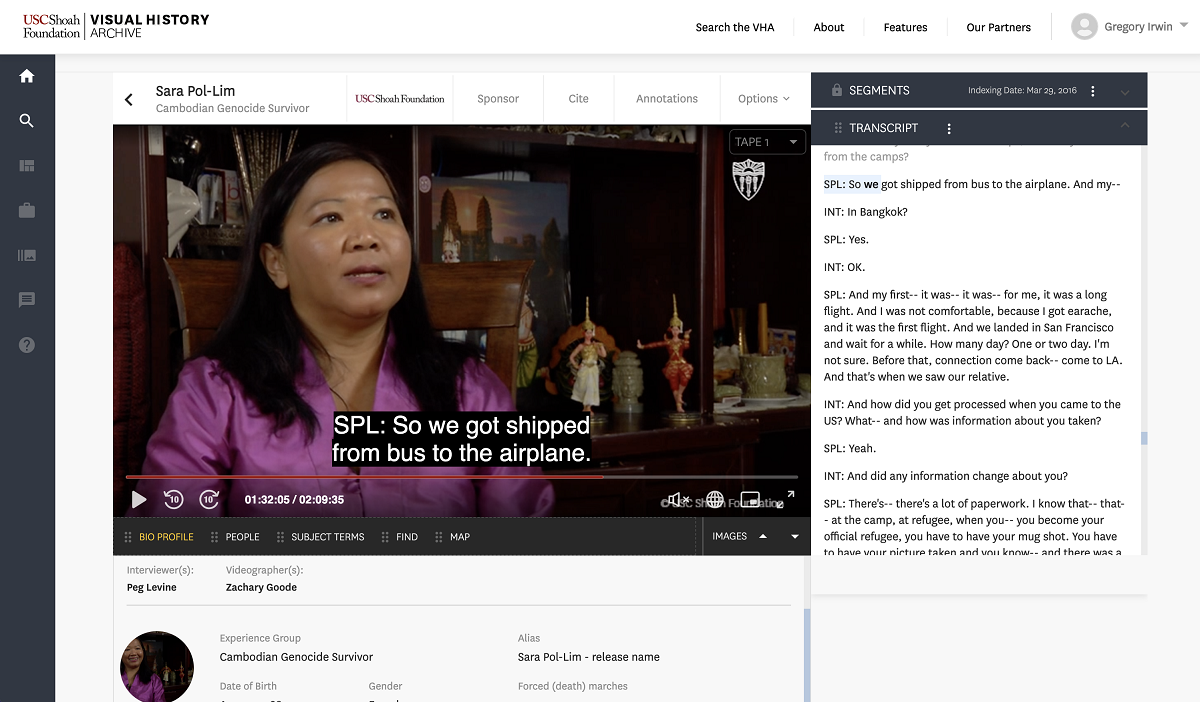Select the globe icon in the video player

coord(714,499)
